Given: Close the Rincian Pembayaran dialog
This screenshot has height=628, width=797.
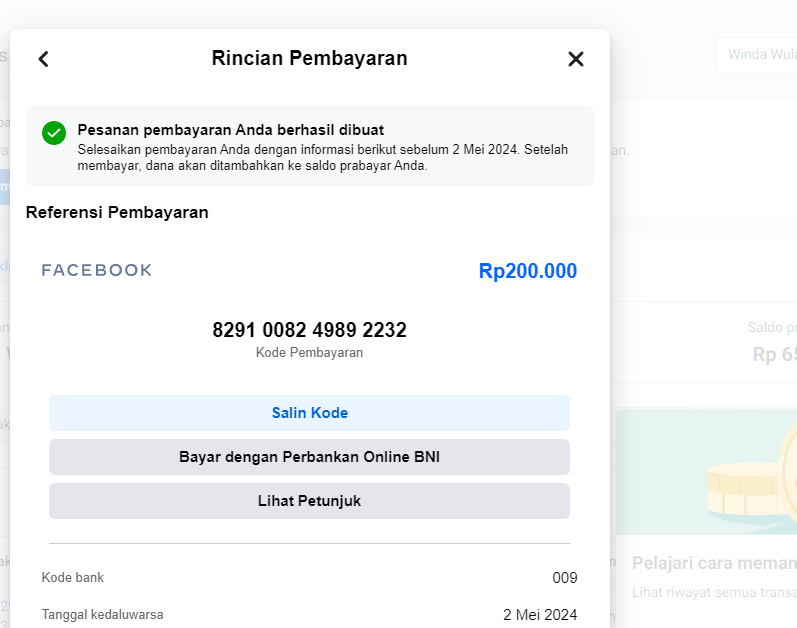Looking at the screenshot, I should tap(575, 59).
